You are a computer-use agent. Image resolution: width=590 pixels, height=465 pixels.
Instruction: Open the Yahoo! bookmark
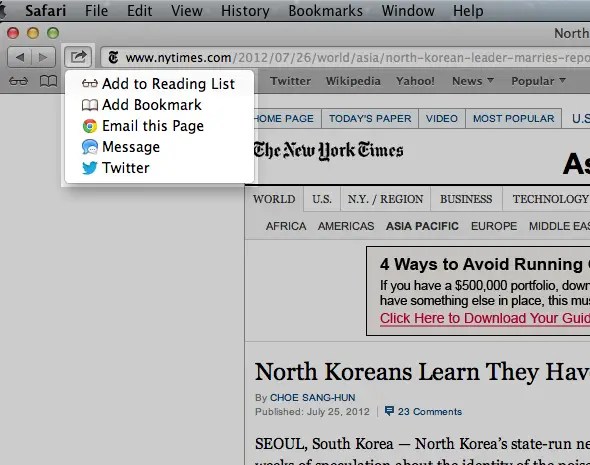(x=415, y=81)
